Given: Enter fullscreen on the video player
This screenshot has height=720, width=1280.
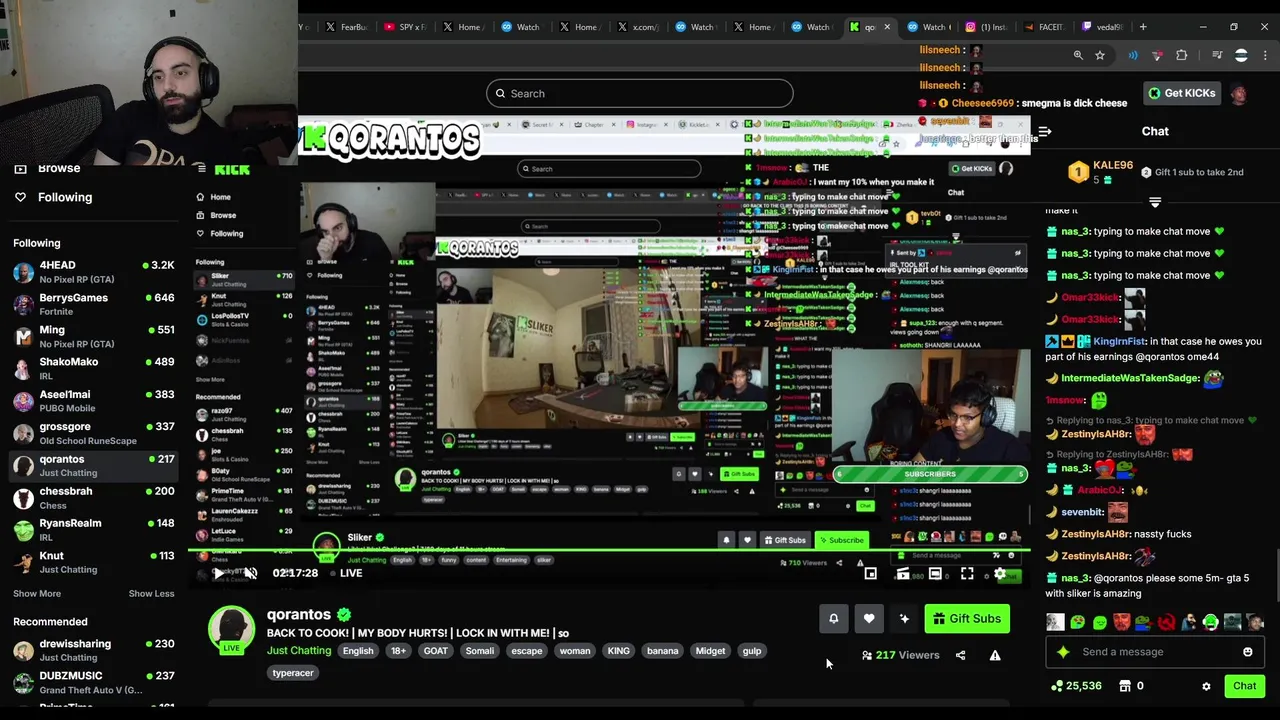Looking at the screenshot, I should coord(967,573).
